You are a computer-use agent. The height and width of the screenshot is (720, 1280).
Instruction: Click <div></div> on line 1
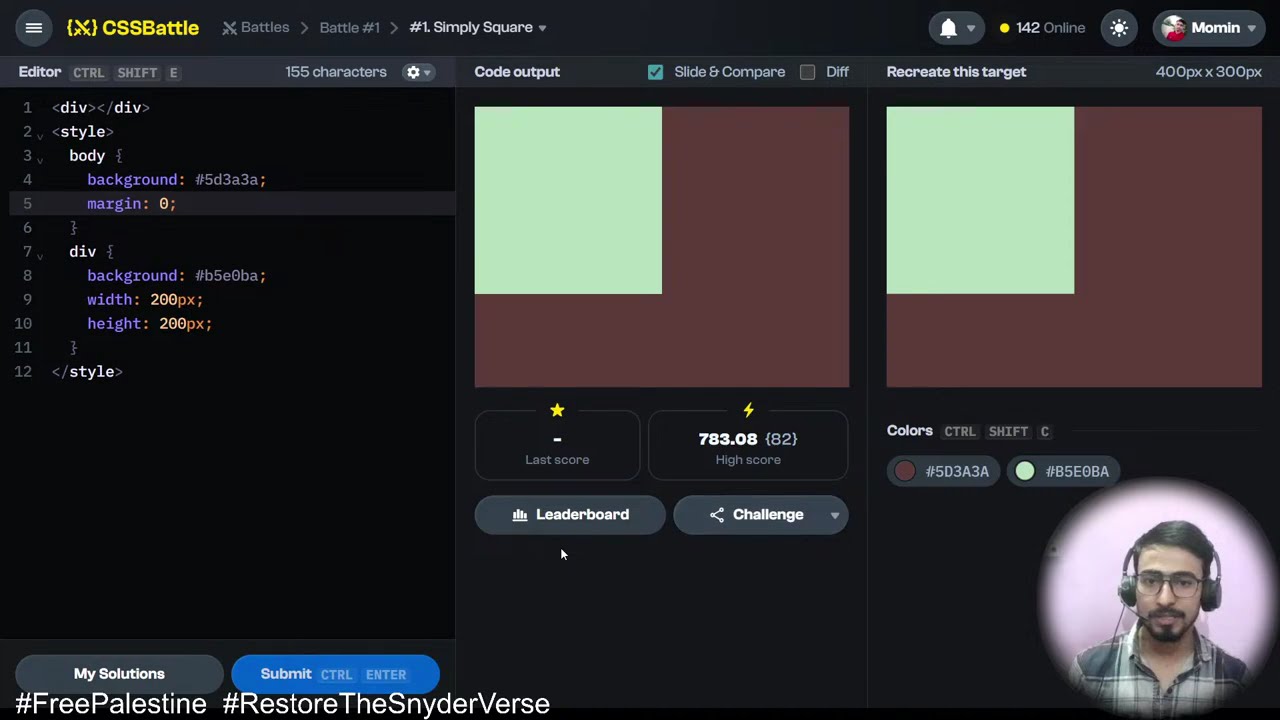click(x=101, y=108)
